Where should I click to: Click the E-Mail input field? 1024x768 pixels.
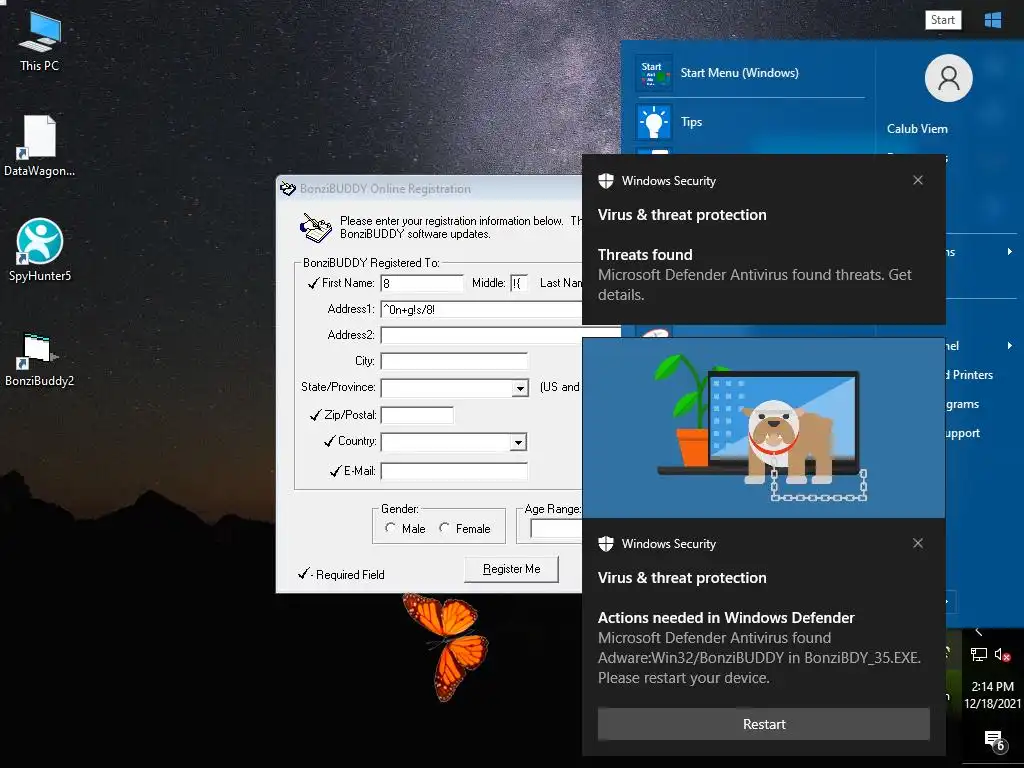pos(454,472)
